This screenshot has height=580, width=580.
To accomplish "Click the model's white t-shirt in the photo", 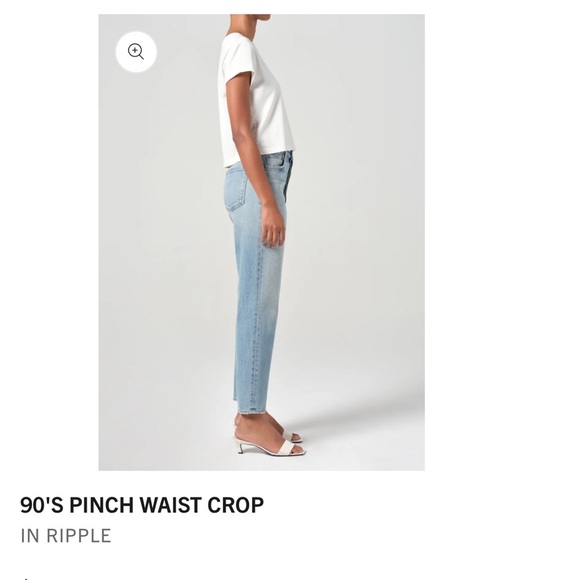I will coord(257,101).
